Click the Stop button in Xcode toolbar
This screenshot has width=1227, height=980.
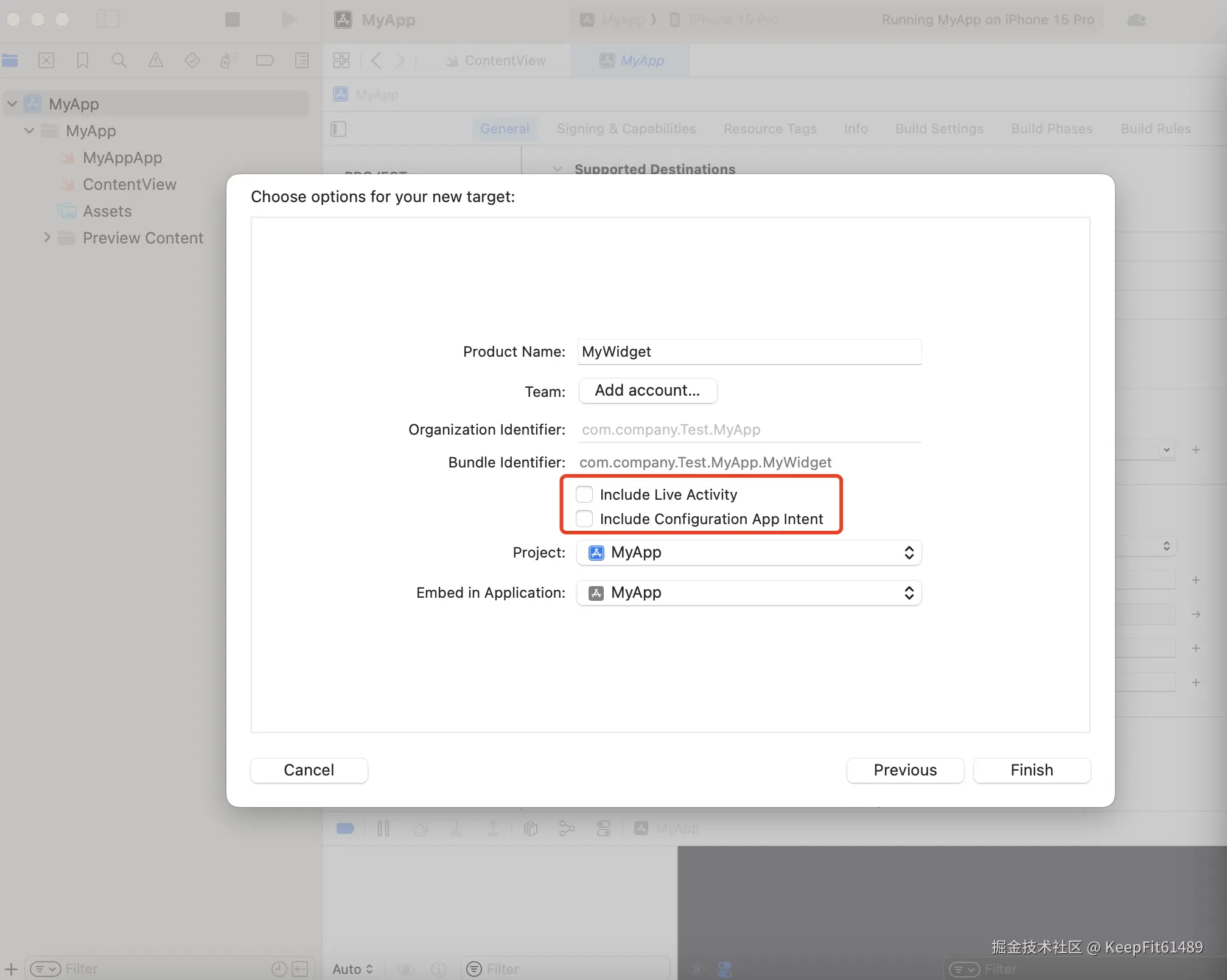[232, 19]
